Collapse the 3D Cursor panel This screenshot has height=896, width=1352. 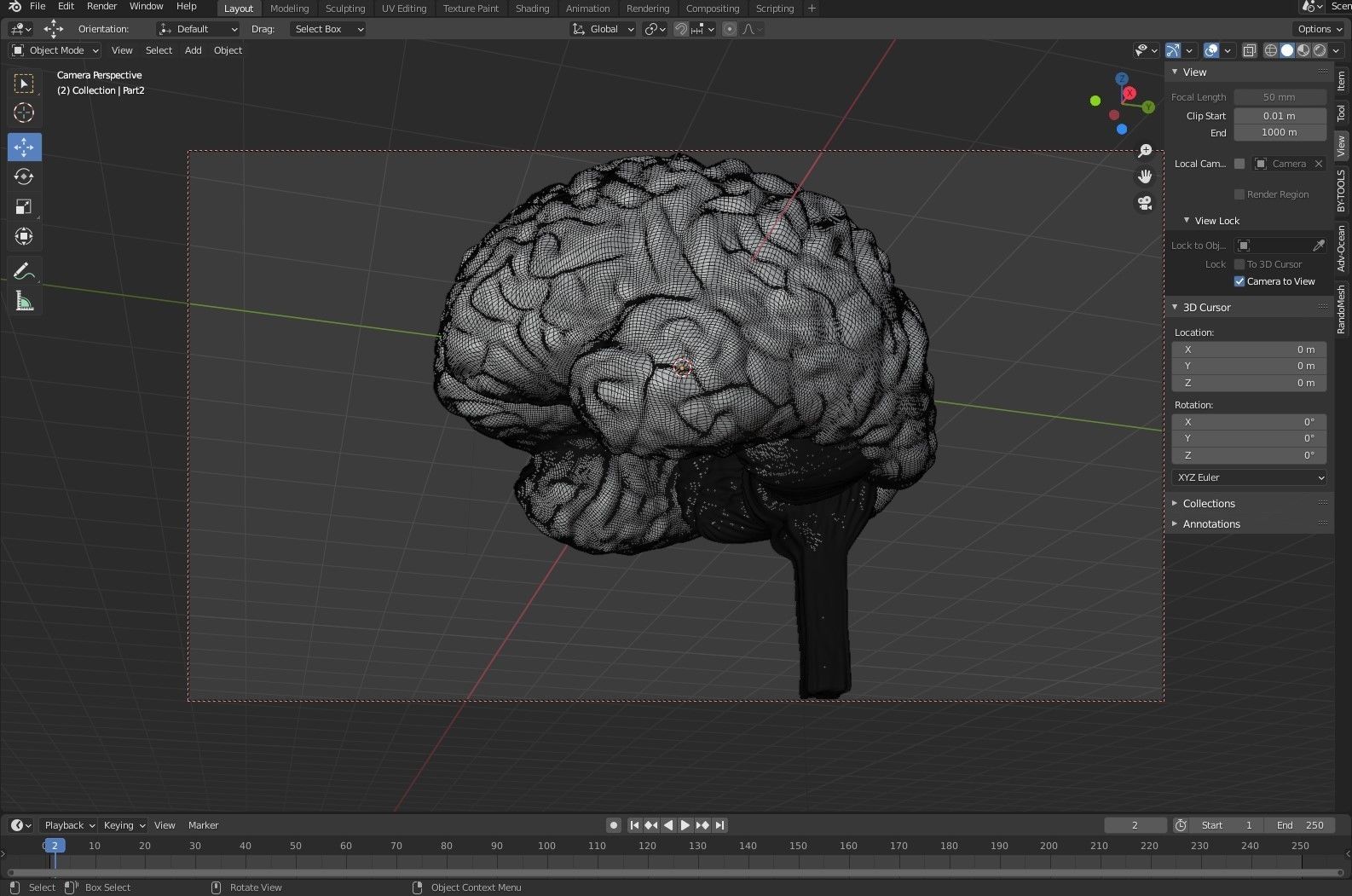point(1175,308)
